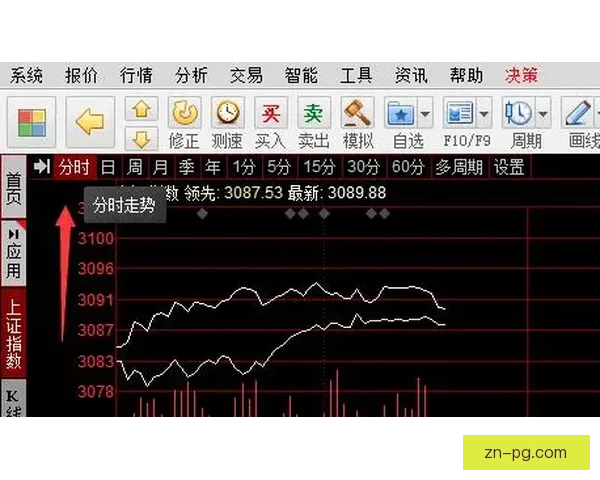Select the 周 period tab

coord(134,167)
